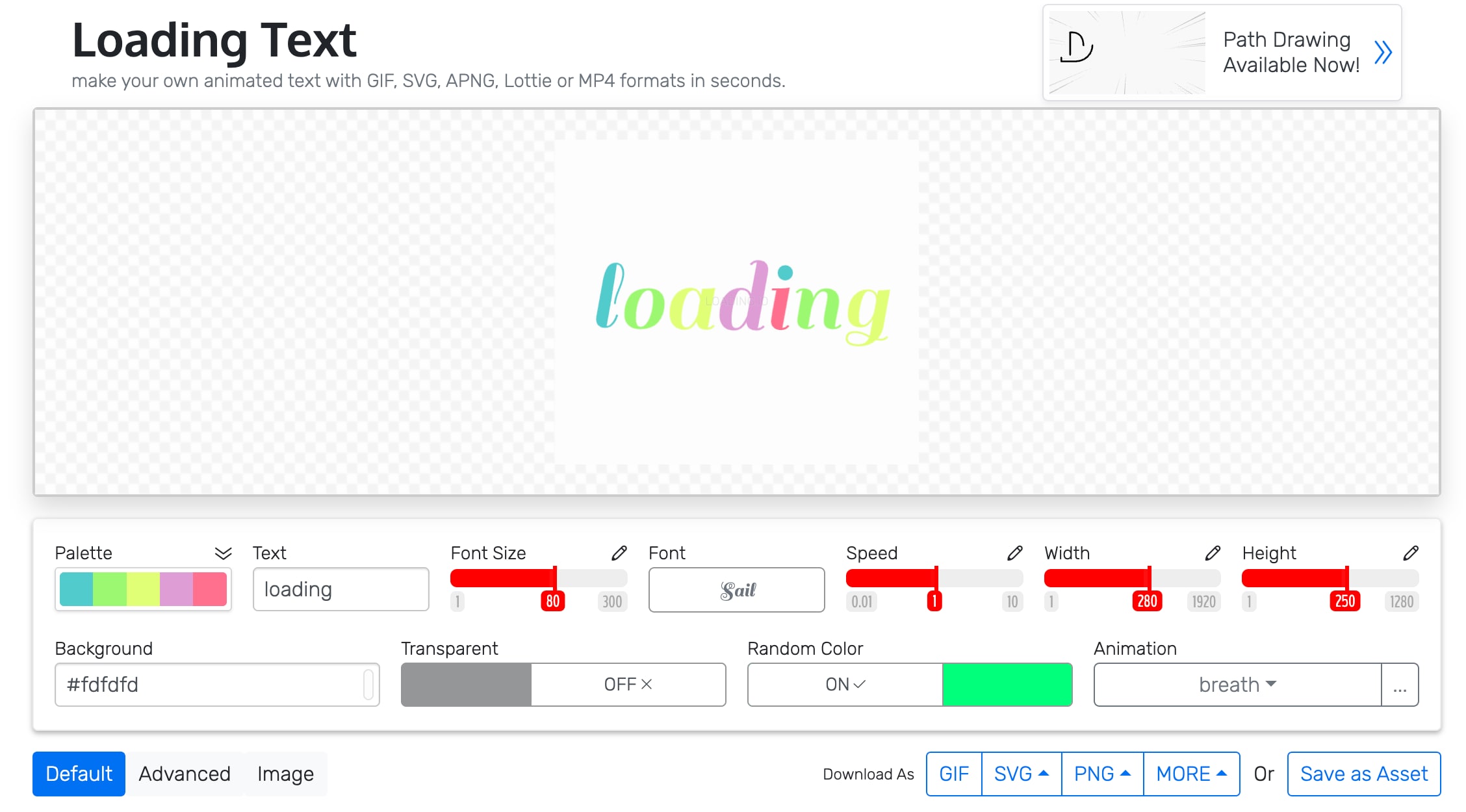Image resolution: width=1466 pixels, height=812 pixels.
Task: Edit Speed value using its pencil icon
Action: (1014, 553)
